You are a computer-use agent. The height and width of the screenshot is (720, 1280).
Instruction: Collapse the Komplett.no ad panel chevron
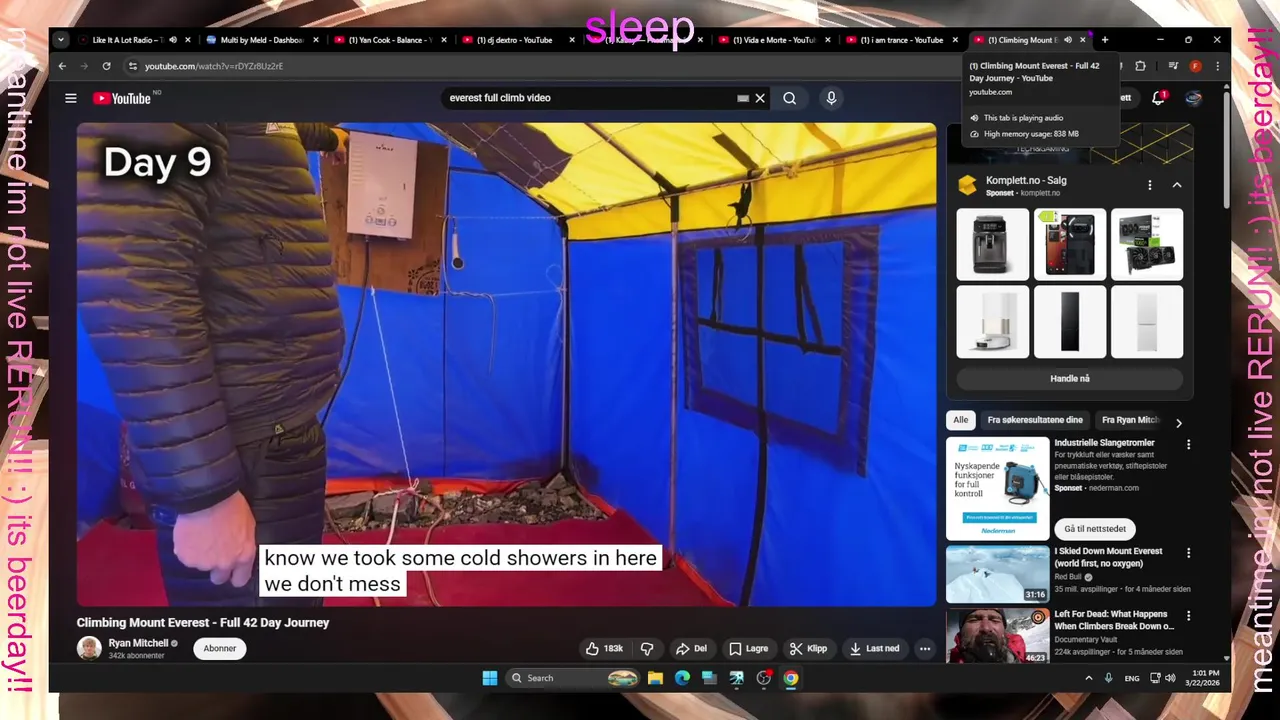coord(1177,185)
